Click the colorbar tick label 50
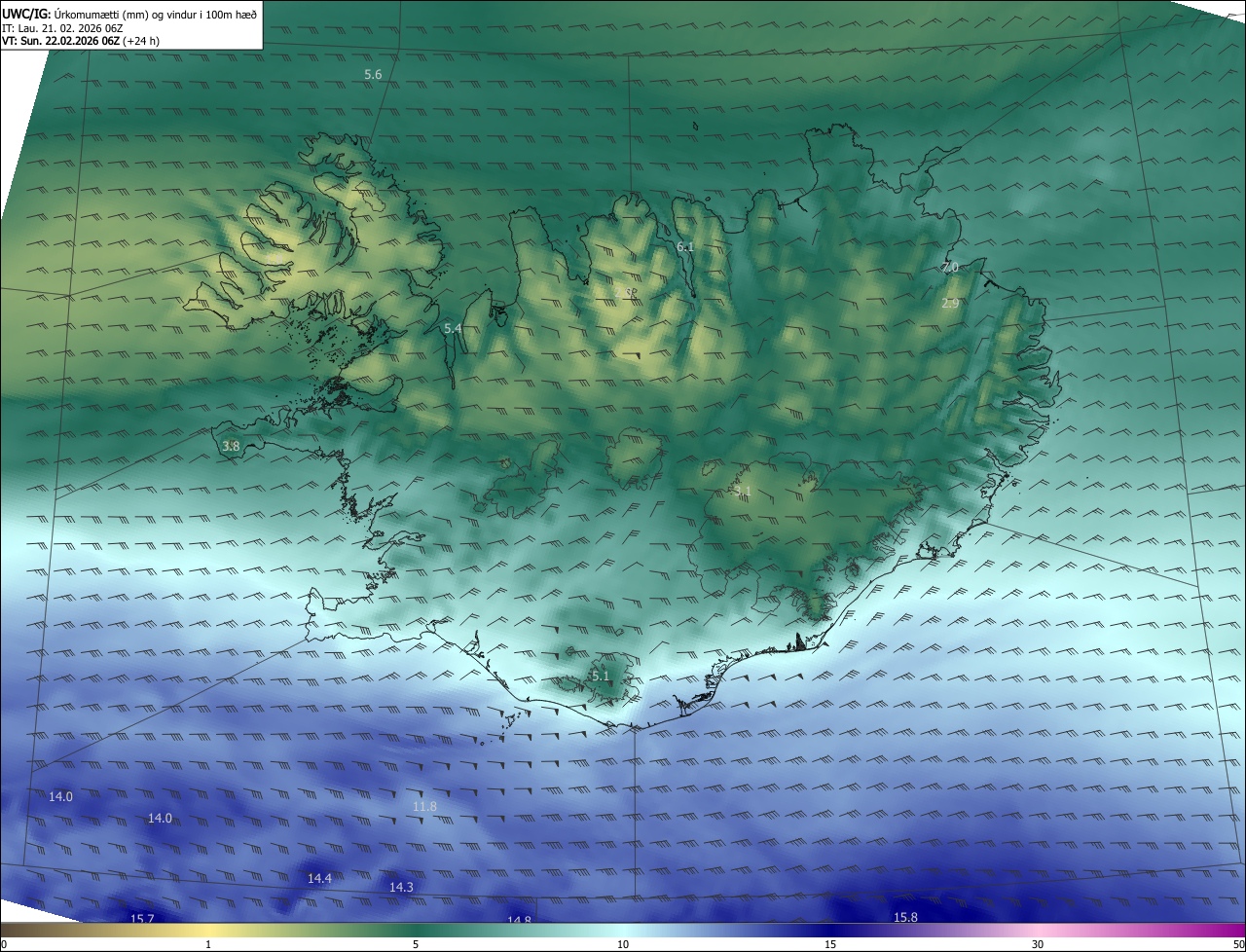Viewport: 1246px width, 952px height. pos(1238,944)
